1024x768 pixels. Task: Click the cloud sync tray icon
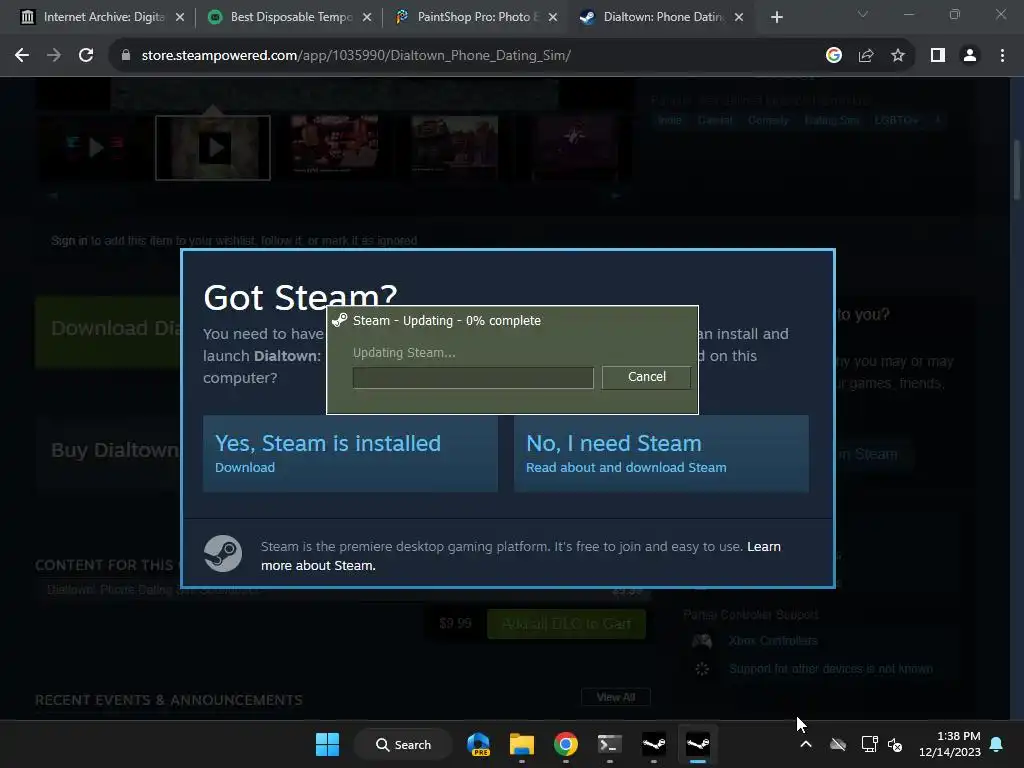click(838, 744)
